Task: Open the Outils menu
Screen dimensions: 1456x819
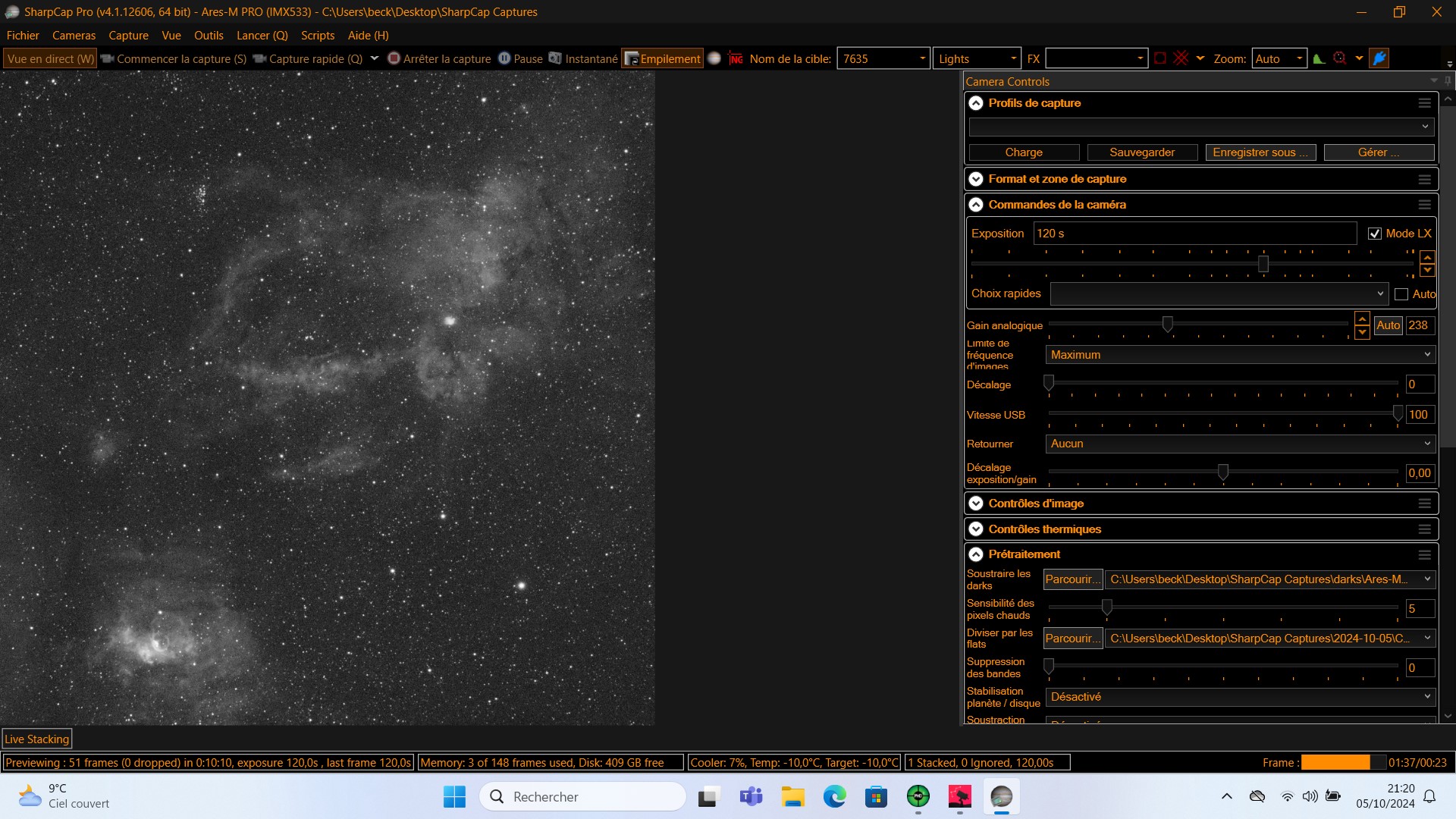Action: coord(209,36)
